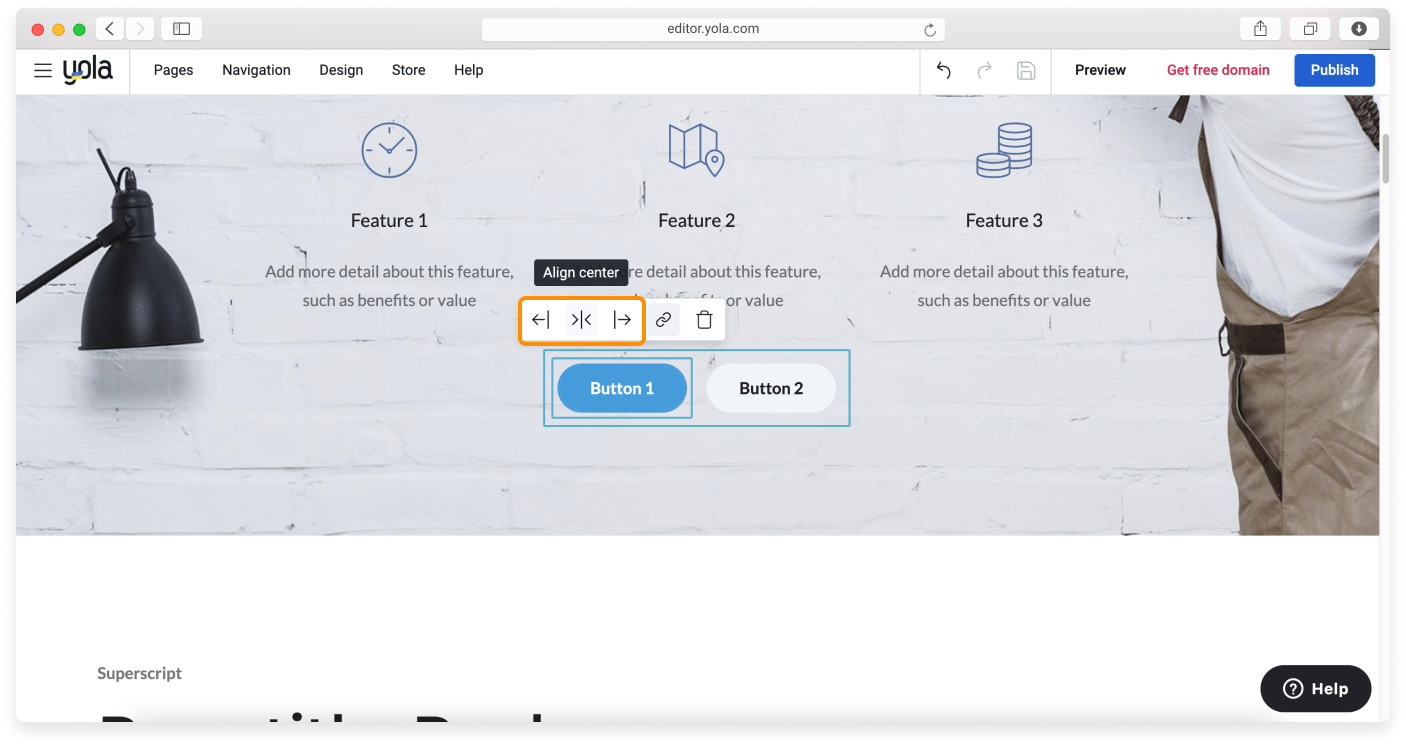
Task: Delete button using trash icon
Action: [704, 320]
